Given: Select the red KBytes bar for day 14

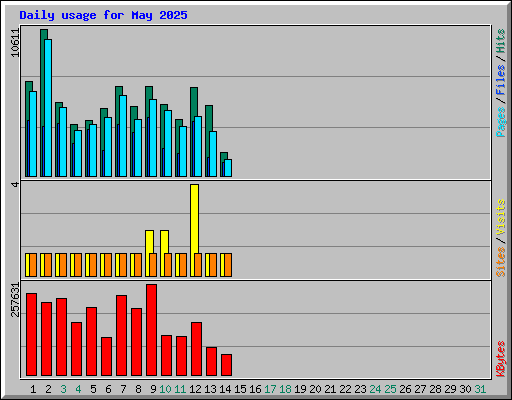Looking at the screenshot, I should pyautogui.click(x=226, y=365).
